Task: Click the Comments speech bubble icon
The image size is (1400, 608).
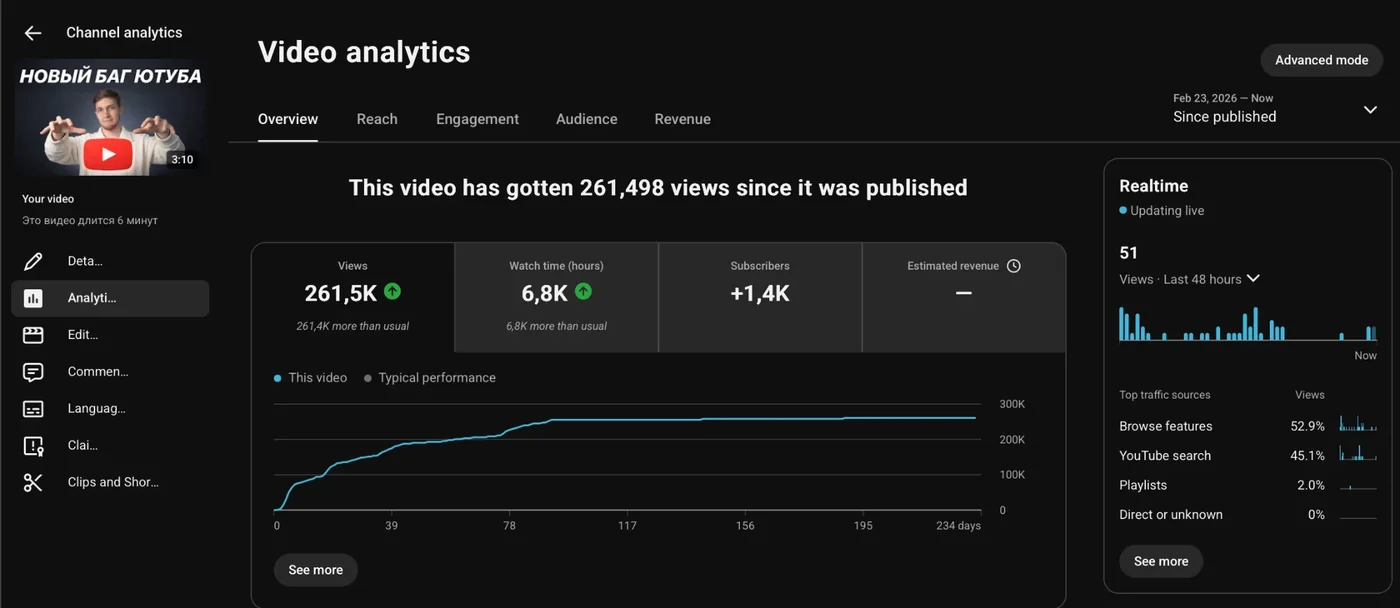Action: (x=33, y=372)
